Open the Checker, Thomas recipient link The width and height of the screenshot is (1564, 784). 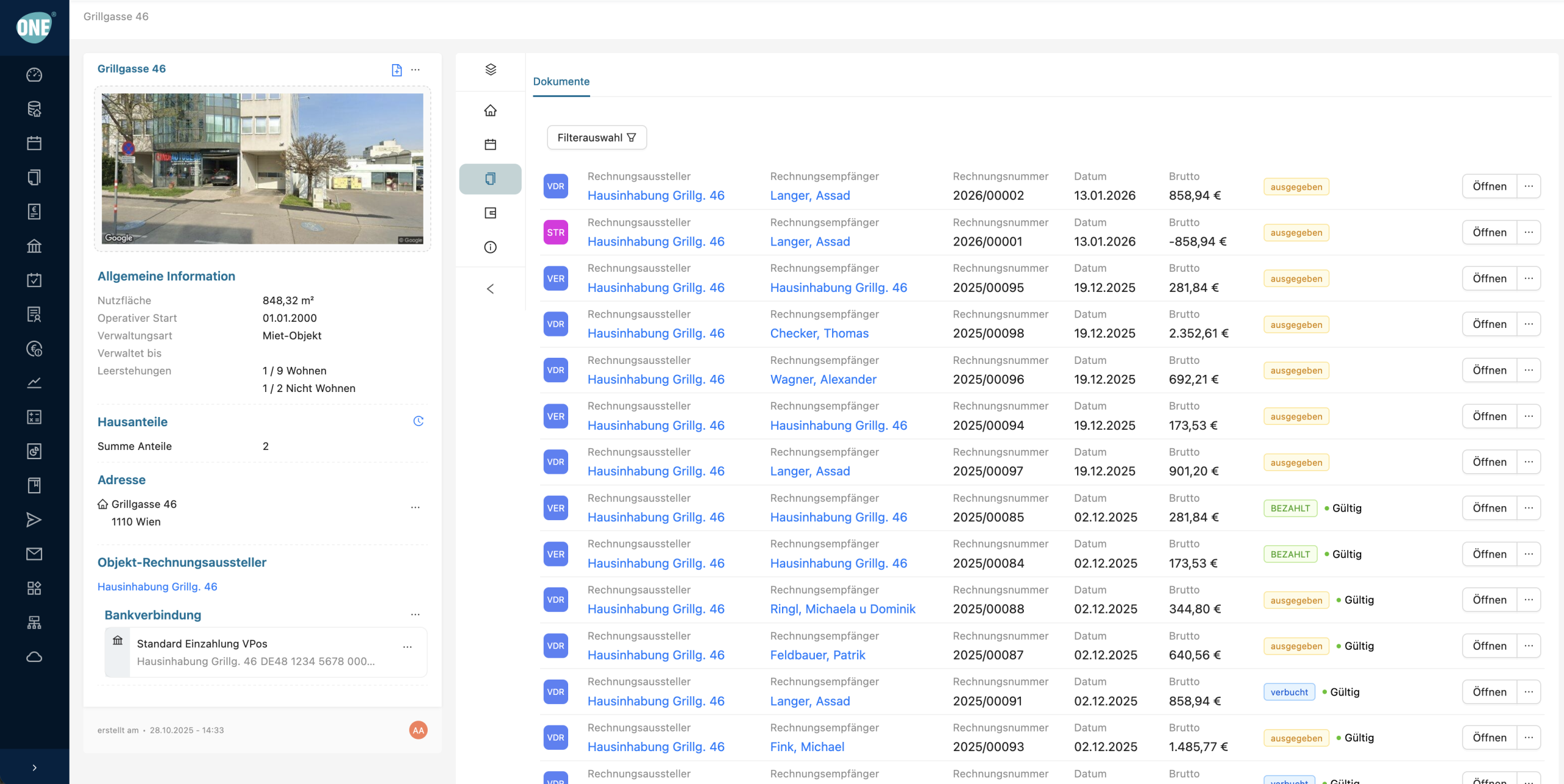coord(819,333)
